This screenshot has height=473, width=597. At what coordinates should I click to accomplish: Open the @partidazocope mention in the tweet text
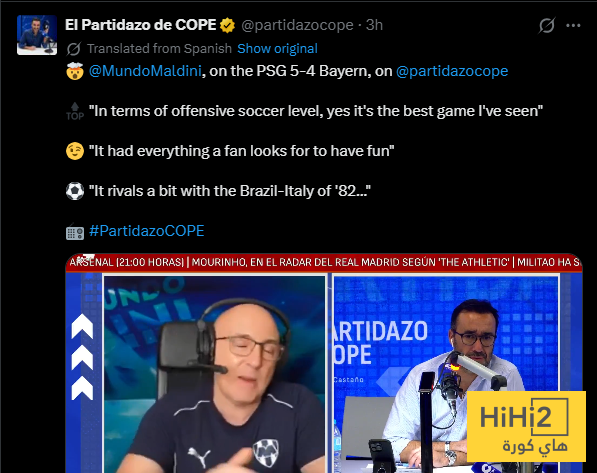[x=452, y=71]
